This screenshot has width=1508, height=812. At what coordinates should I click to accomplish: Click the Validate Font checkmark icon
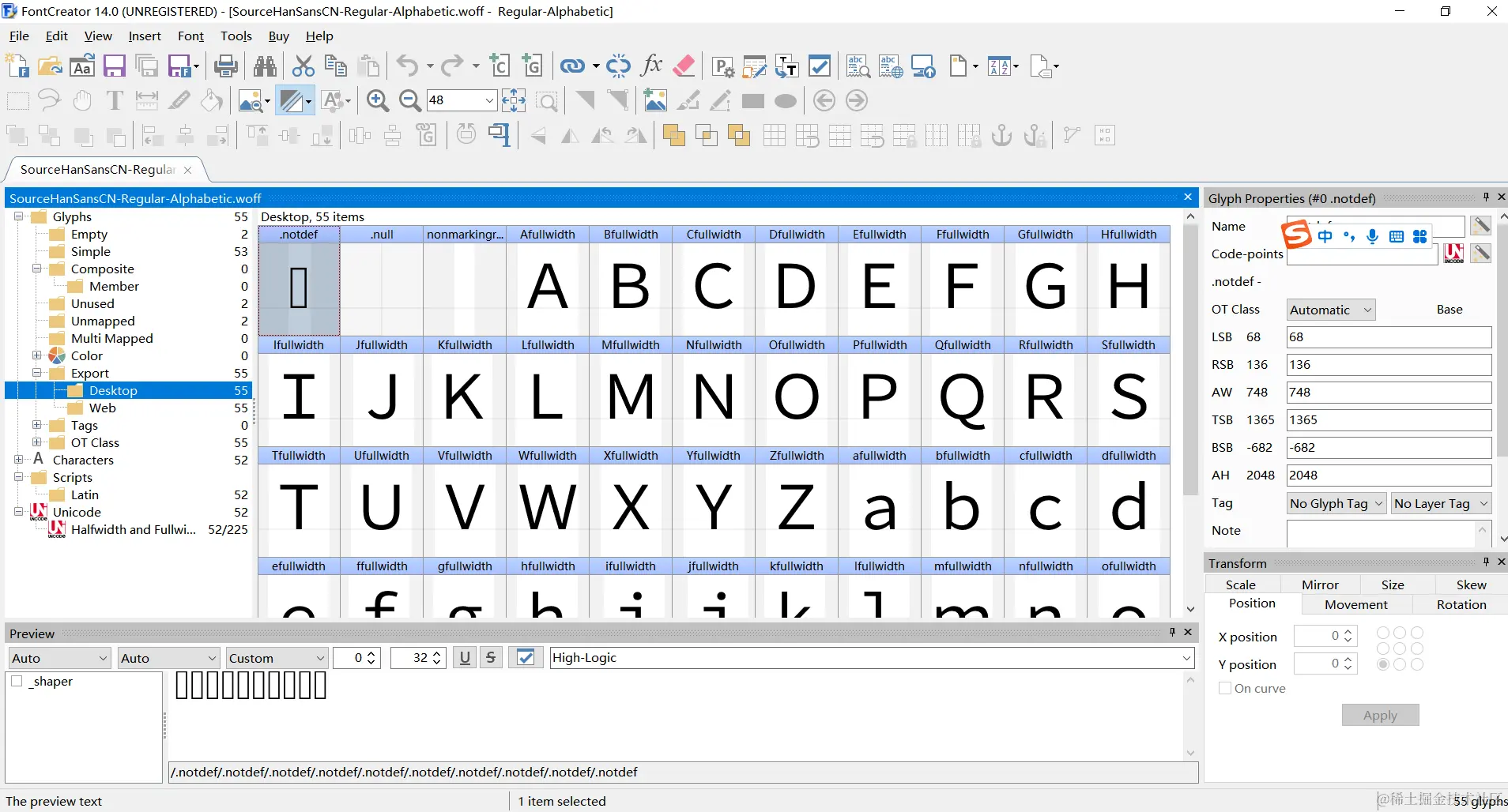click(x=820, y=66)
